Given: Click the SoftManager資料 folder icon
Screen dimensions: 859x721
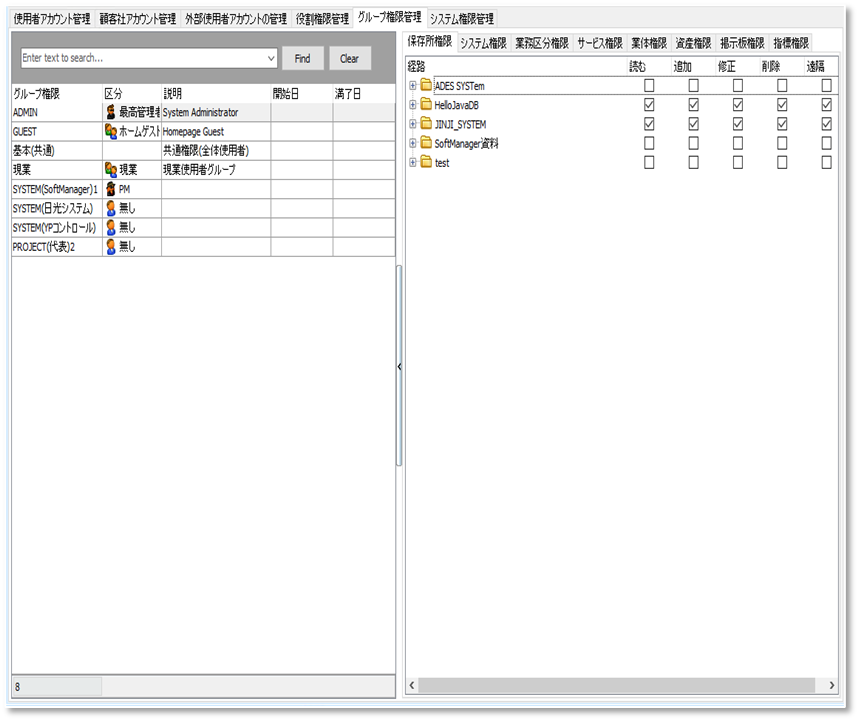Looking at the screenshot, I should (x=426, y=143).
